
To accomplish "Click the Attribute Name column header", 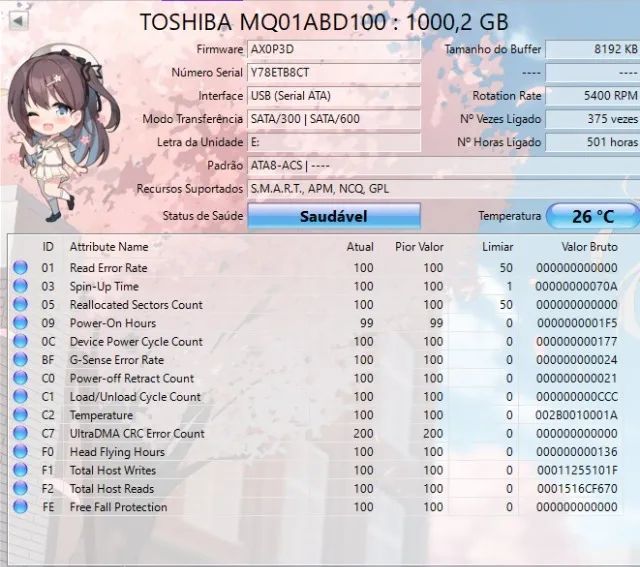I will tap(109, 247).
